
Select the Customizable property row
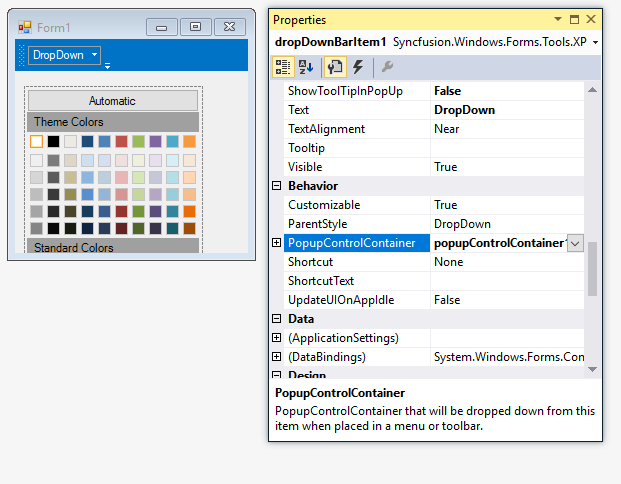coord(434,205)
